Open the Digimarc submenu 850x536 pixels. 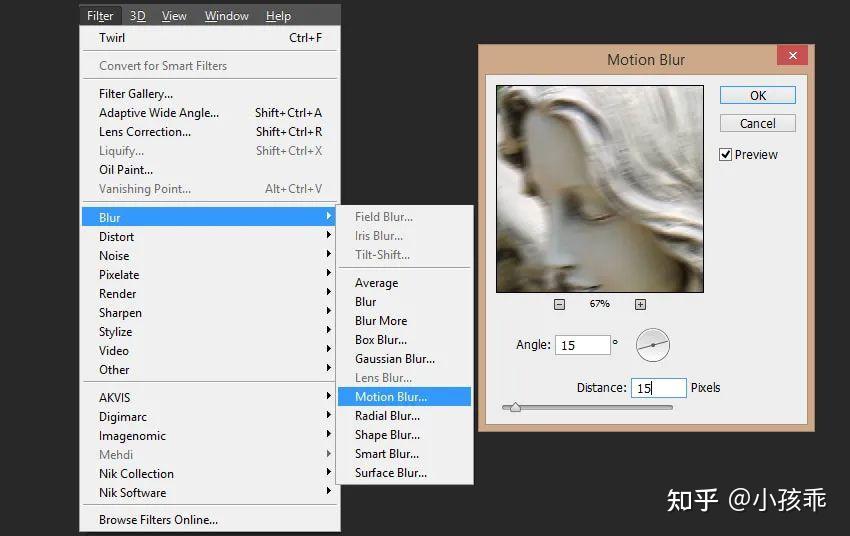(208, 416)
